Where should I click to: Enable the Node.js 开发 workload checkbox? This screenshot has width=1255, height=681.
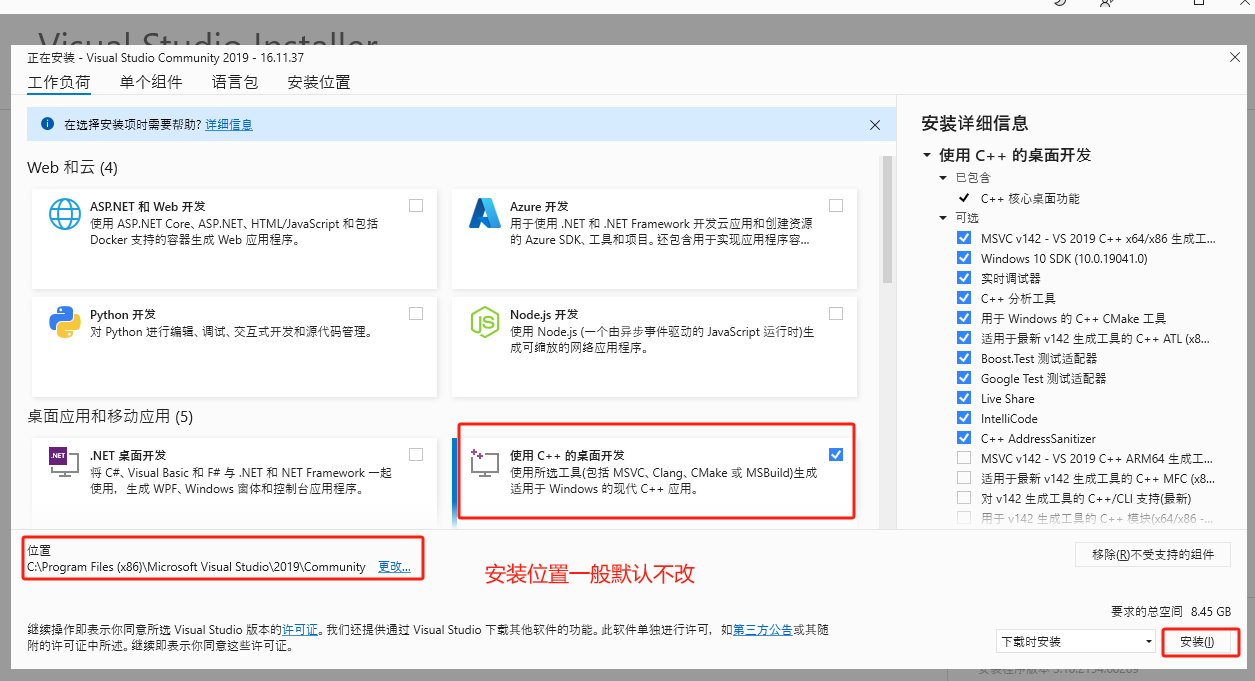coord(836,313)
